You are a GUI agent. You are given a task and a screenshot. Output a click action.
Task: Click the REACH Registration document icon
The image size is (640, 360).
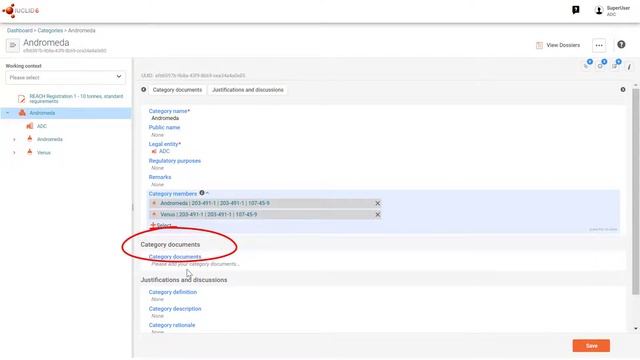pos(21,99)
